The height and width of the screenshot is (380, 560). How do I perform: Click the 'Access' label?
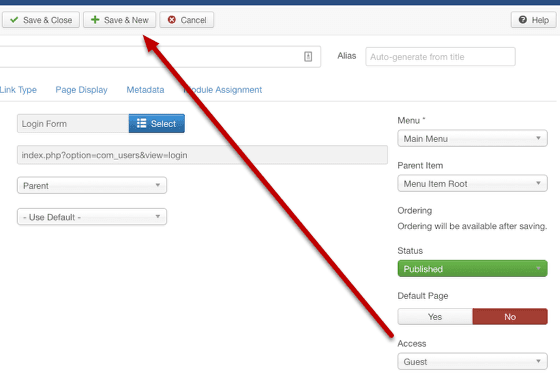coord(412,344)
